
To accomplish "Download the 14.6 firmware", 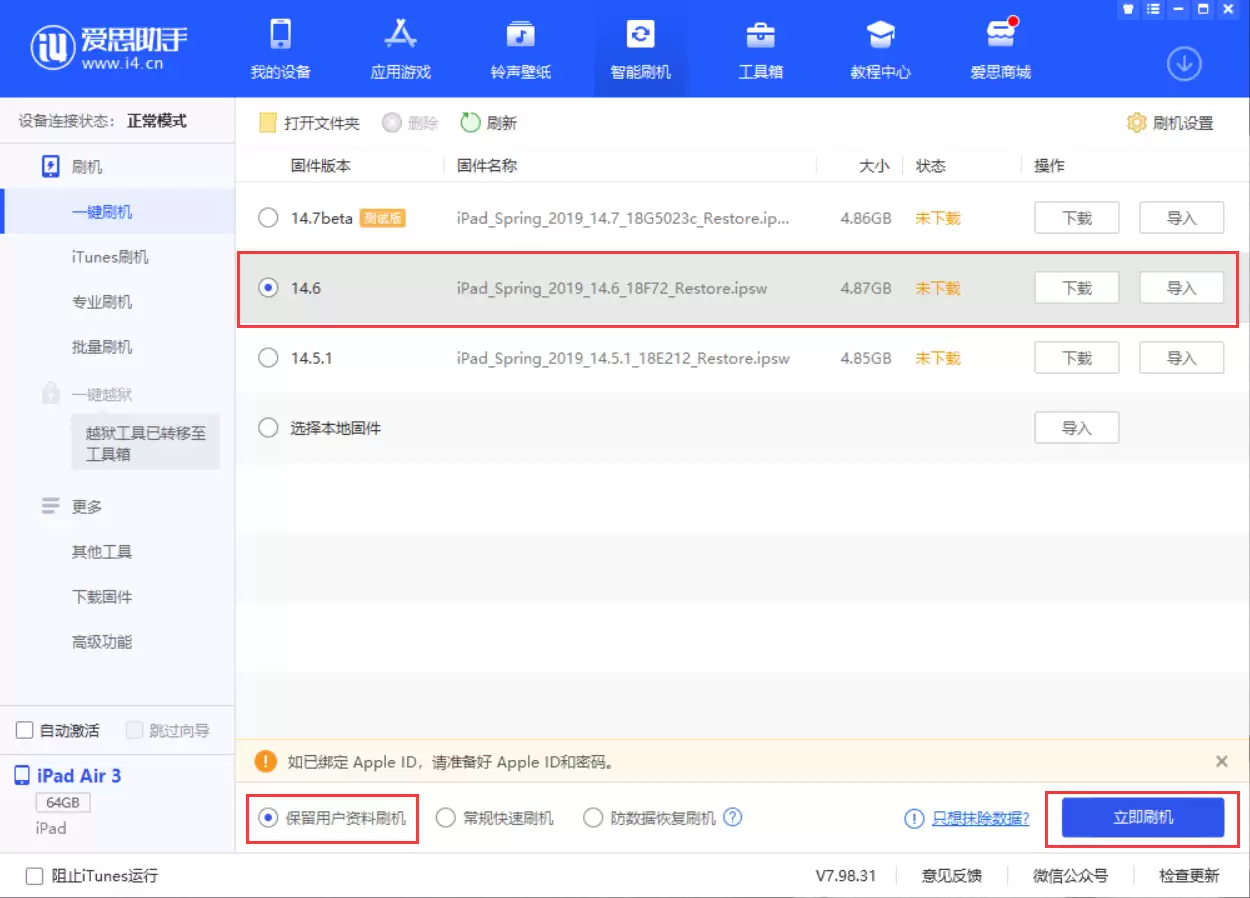I will pyautogui.click(x=1076, y=288).
